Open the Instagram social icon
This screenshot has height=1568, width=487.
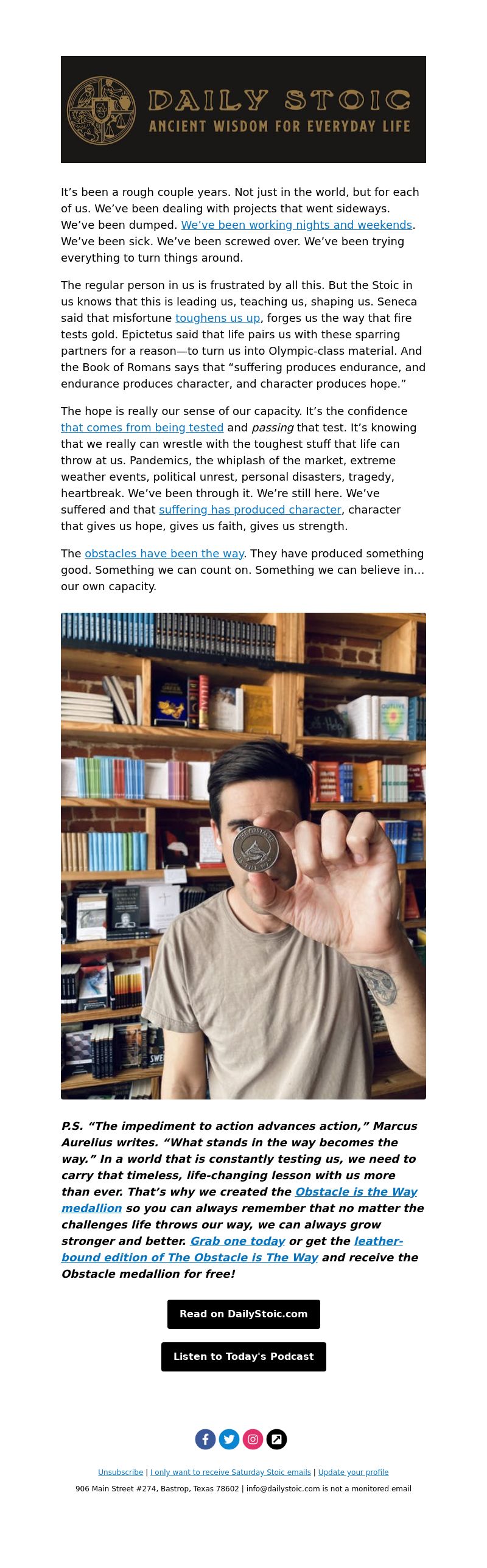click(x=253, y=1439)
